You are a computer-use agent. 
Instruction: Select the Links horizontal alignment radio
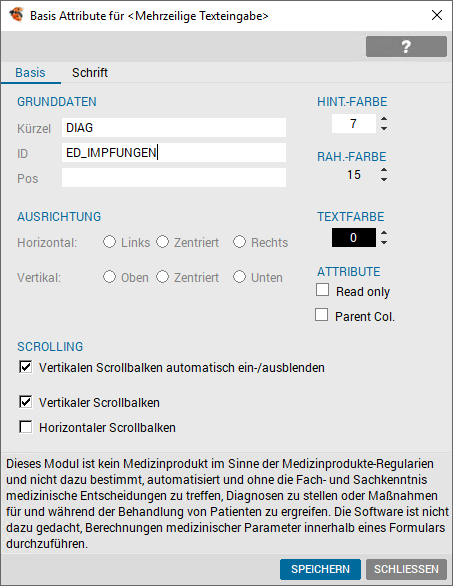[x=110, y=242]
